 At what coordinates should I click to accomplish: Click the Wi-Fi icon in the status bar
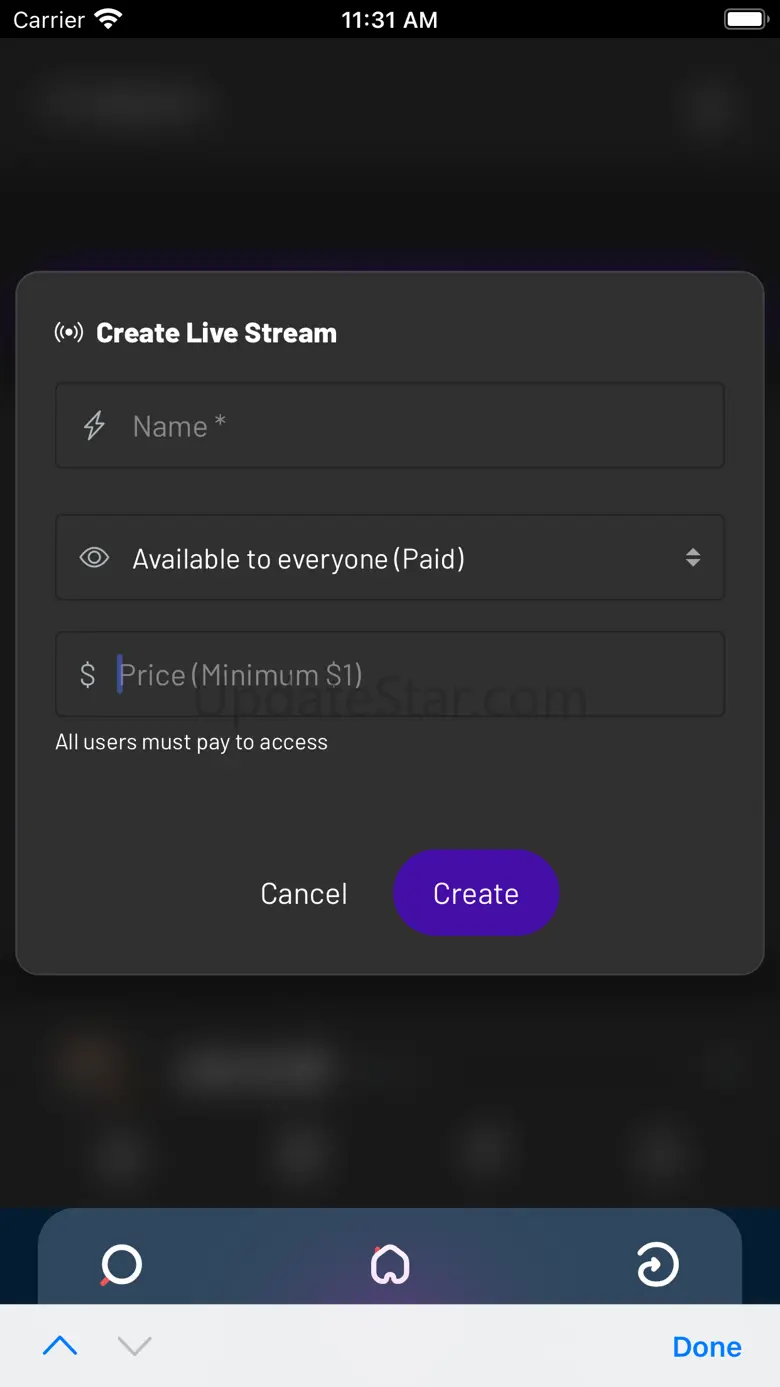coord(108,19)
